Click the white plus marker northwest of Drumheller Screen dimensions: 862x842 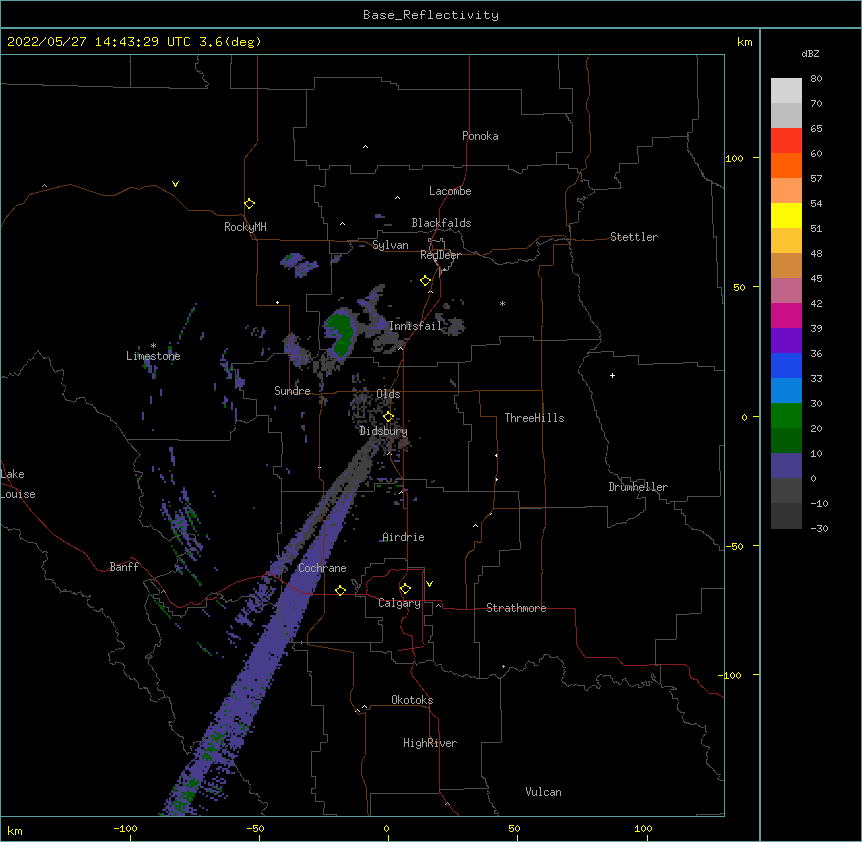click(612, 375)
